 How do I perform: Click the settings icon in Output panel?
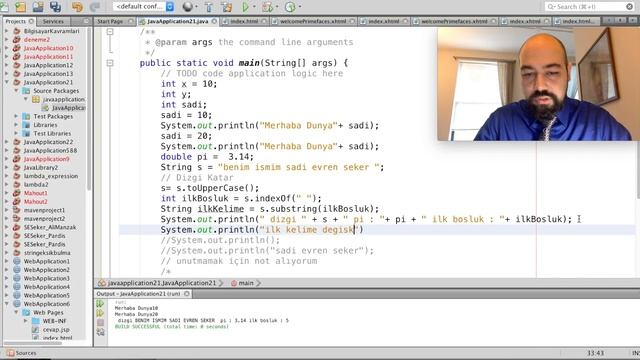(100, 332)
